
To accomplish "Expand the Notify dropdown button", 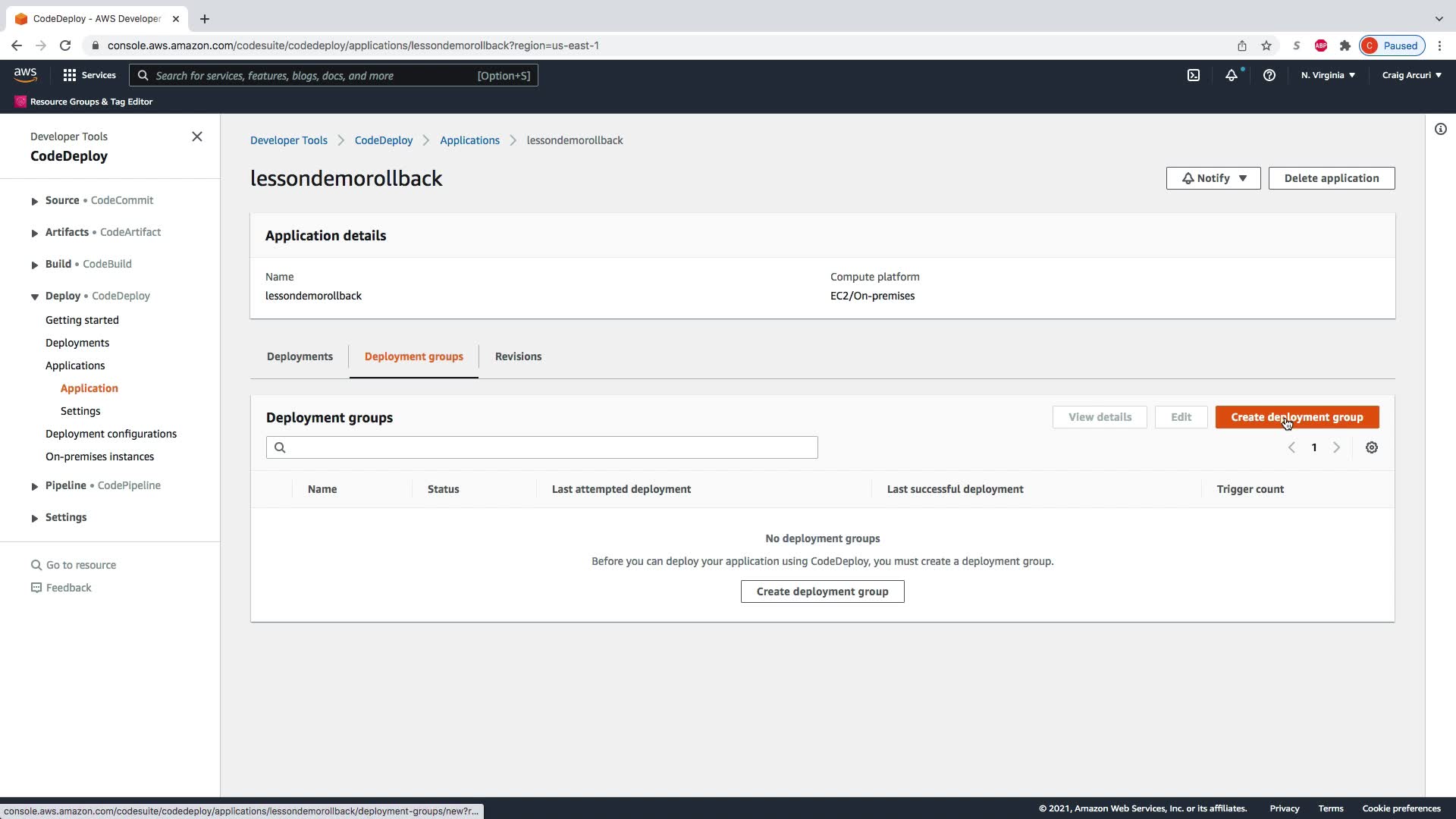I will pyautogui.click(x=1213, y=178).
